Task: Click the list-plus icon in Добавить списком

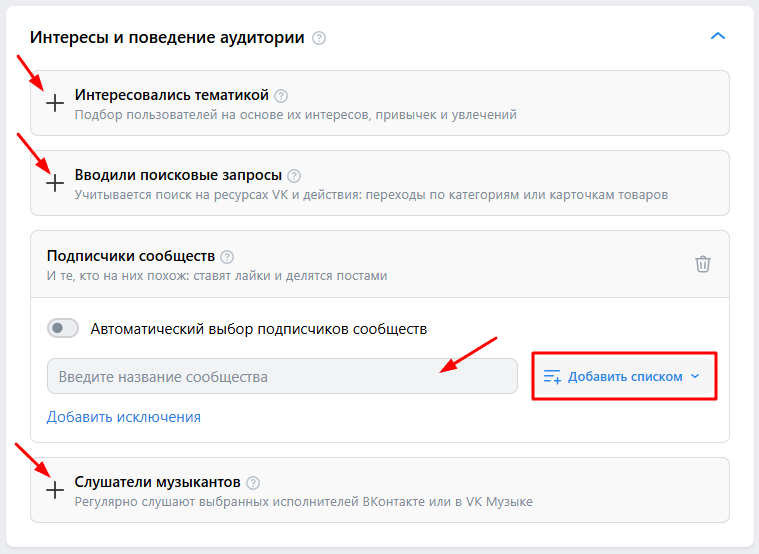Action: tap(552, 377)
